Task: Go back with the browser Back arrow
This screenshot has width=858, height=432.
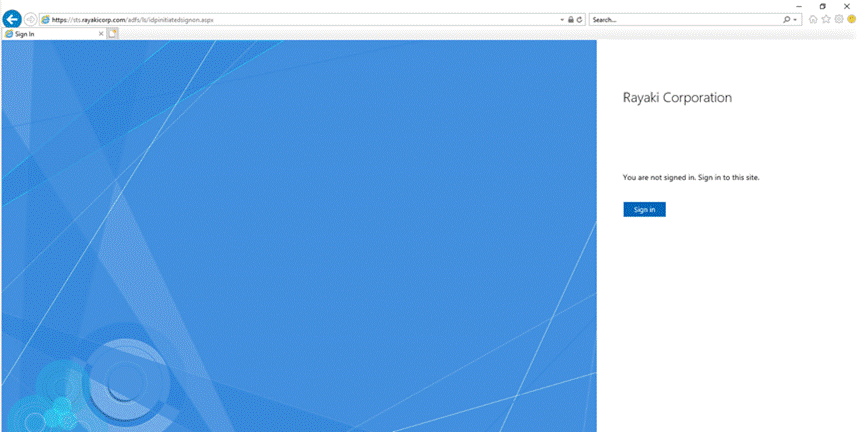Action: (11, 19)
